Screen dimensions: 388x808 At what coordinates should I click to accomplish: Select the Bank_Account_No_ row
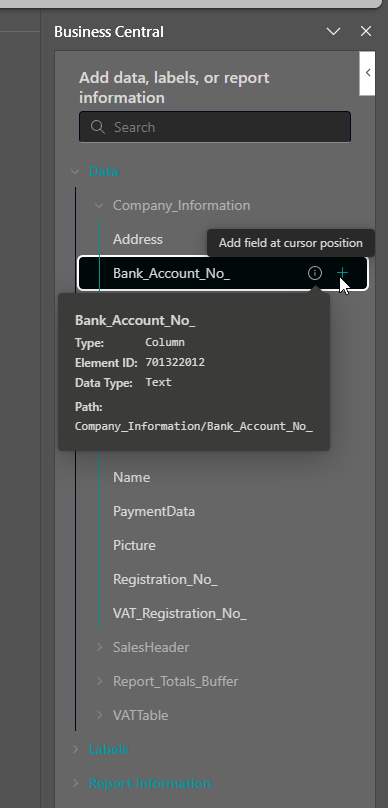tap(223, 273)
